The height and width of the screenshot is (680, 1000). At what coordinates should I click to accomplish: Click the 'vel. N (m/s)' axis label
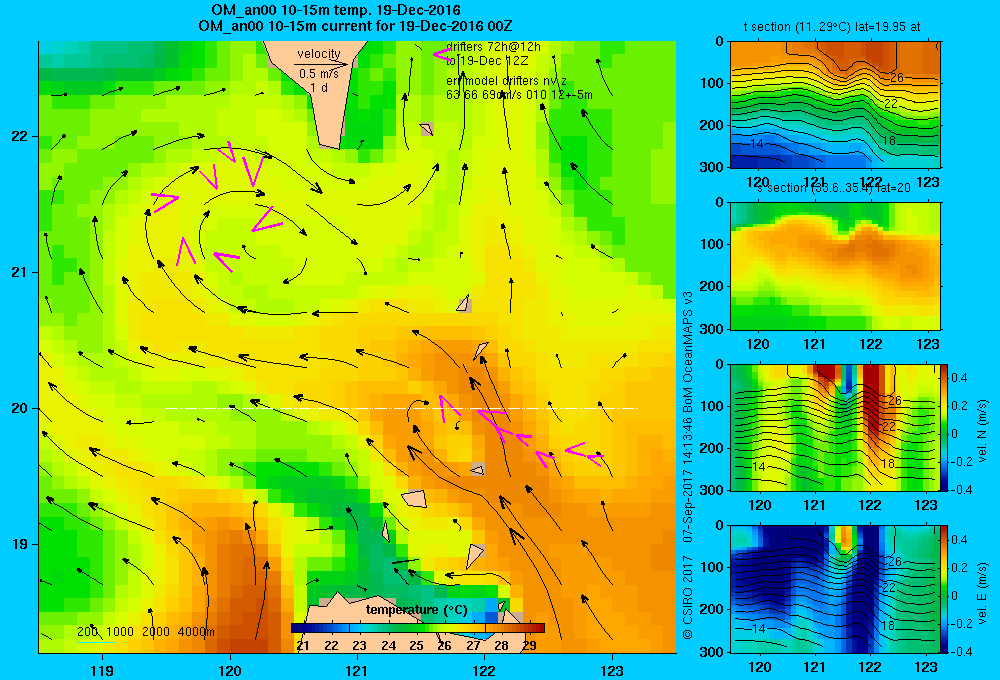[x=983, y=431]
